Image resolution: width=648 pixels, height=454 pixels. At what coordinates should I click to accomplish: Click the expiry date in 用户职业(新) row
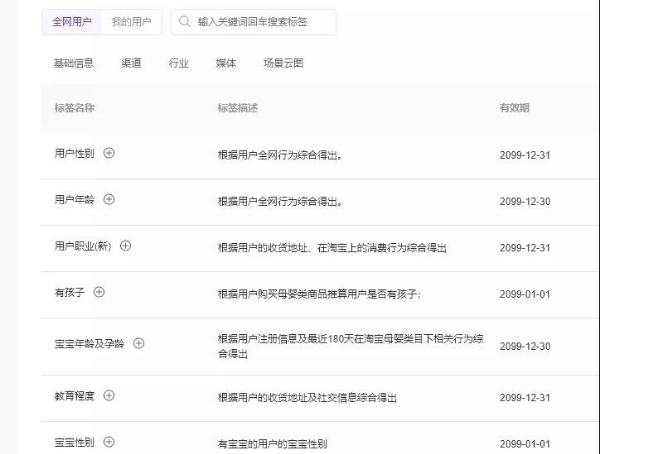pyautogui.click(x=525, y=248)
